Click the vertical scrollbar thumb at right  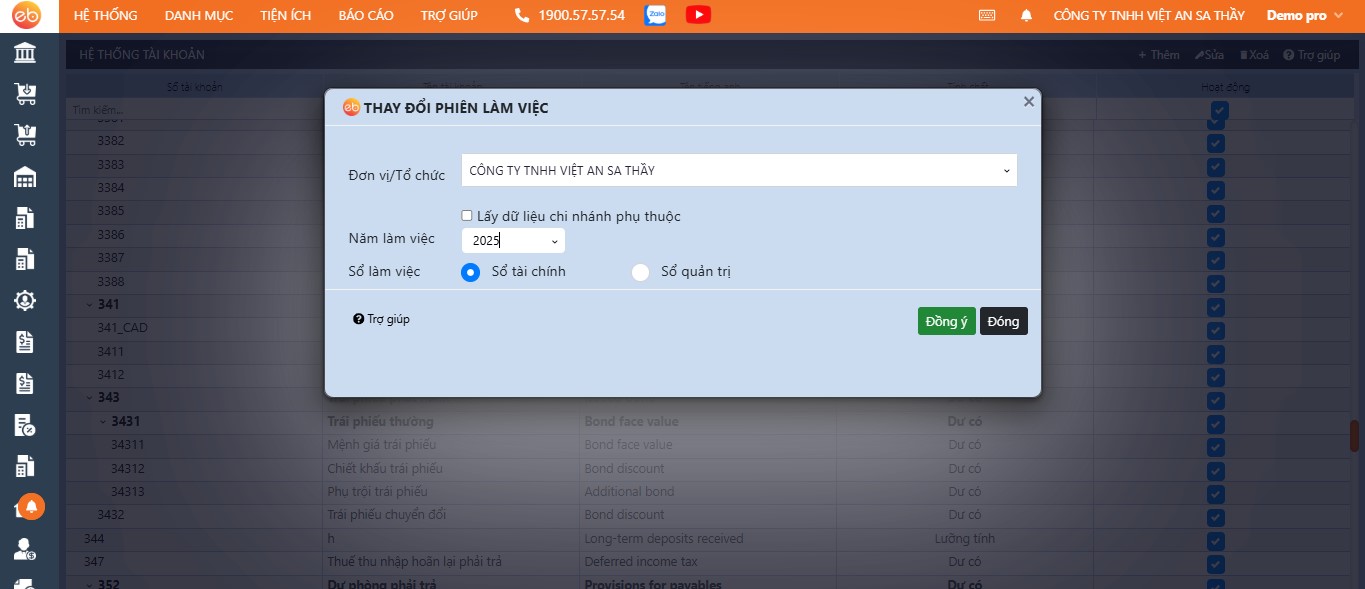(1355, 436)
